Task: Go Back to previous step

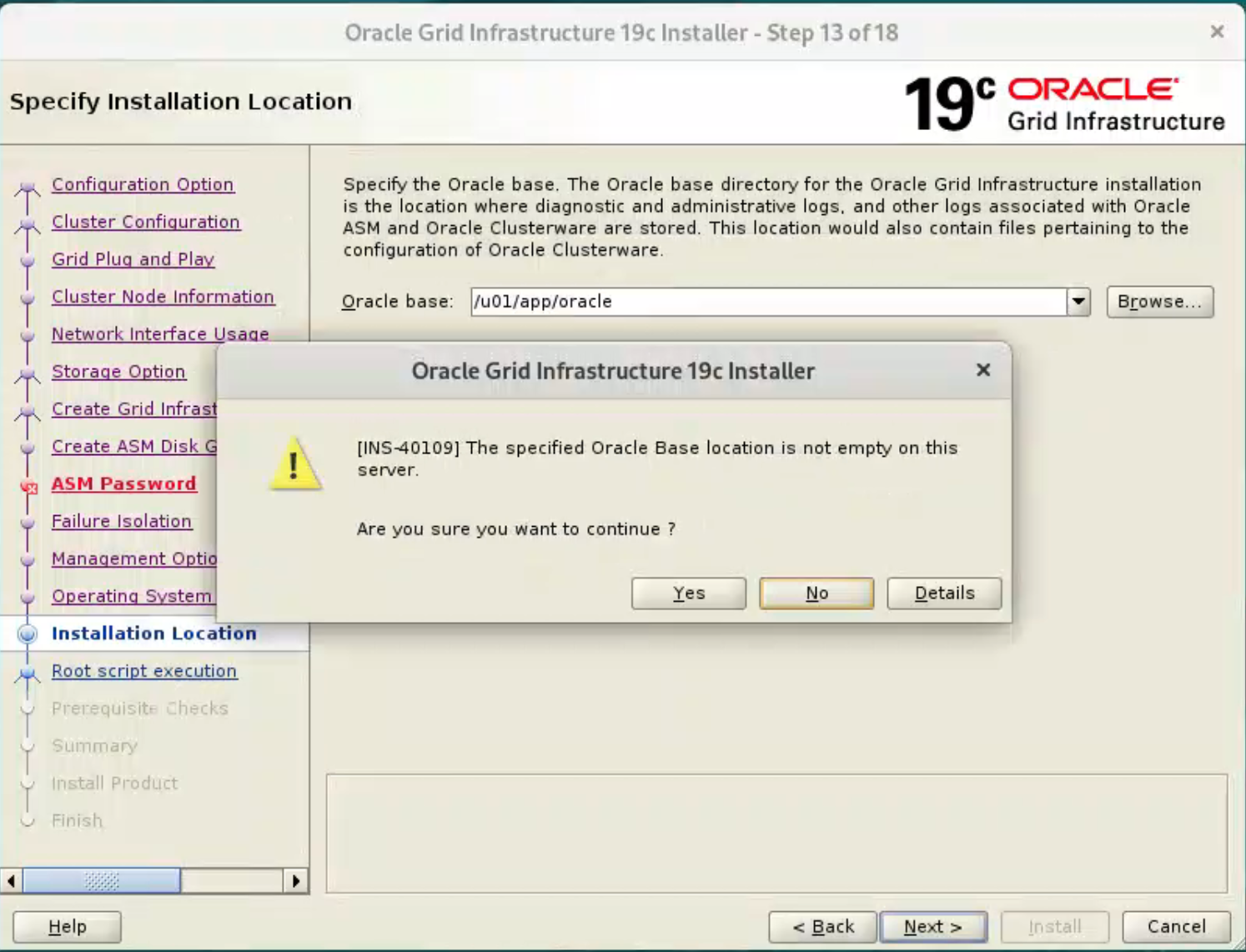Action: click(823, 927)
